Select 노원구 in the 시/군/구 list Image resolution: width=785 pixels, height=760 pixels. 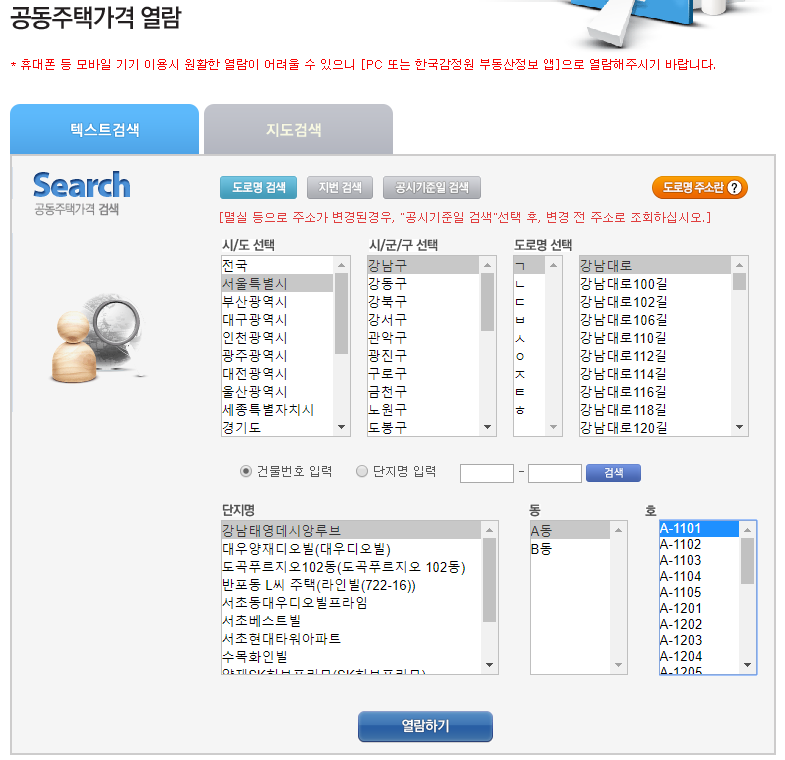423,410
